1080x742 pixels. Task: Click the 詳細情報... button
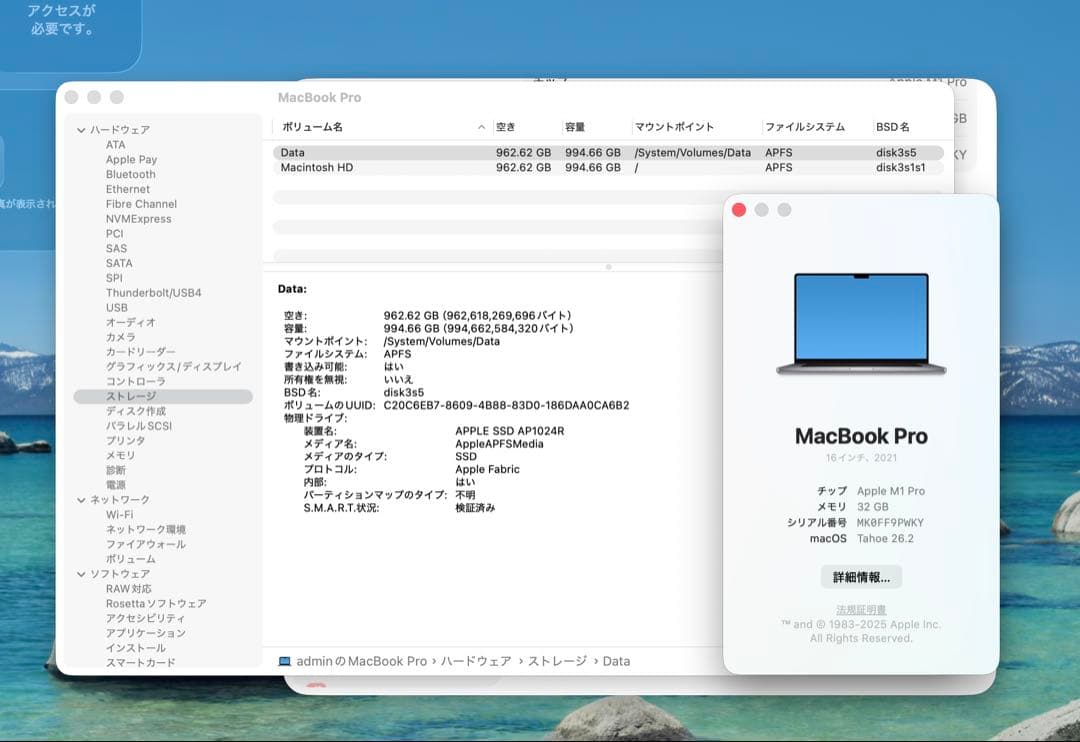(862, 577)
